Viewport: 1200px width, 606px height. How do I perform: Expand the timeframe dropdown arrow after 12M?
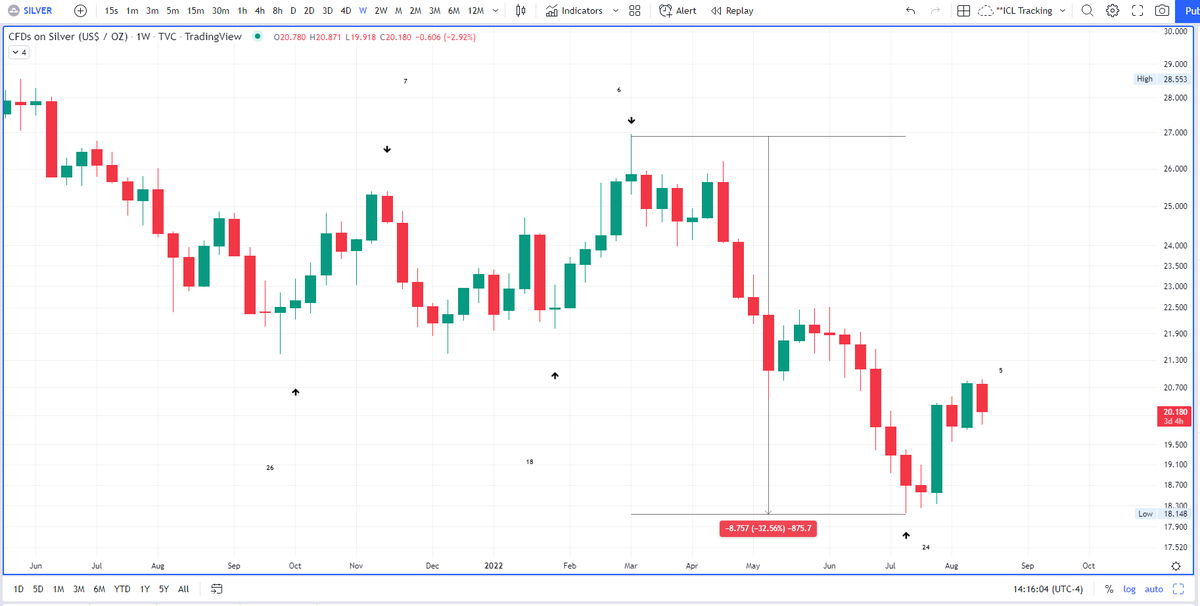[x=495, y=10]
